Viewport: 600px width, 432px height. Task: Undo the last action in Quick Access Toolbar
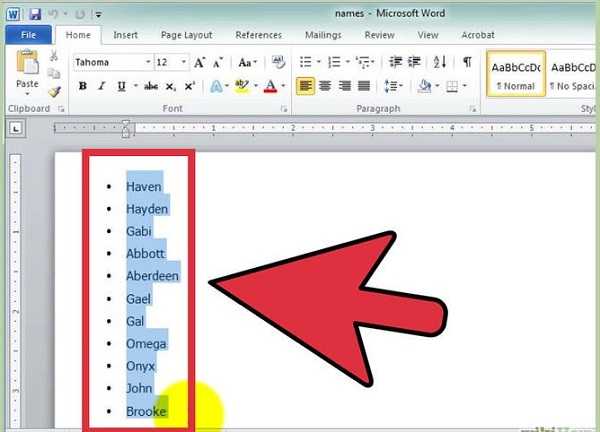[53, 15]
